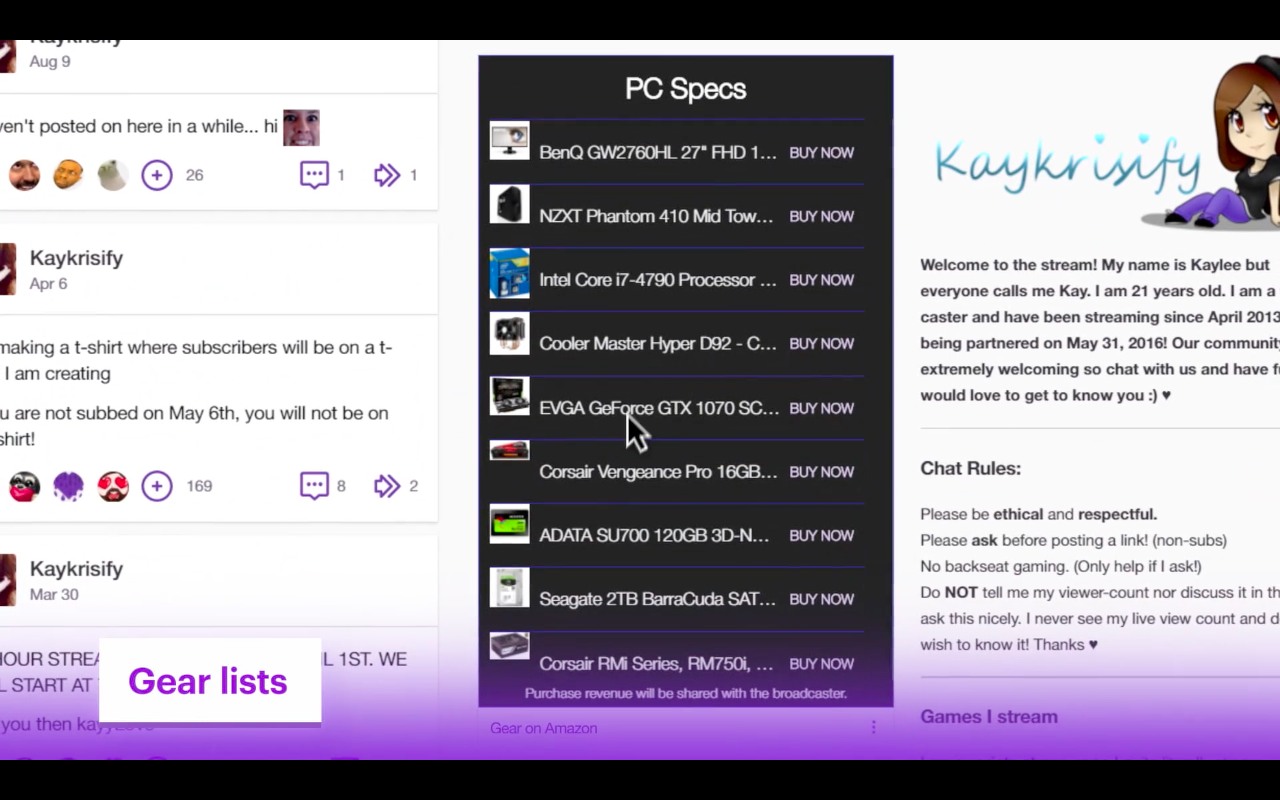
Task: Open the Seagate BarraCuda drive thumbnail
Action: (x=509, y=588)
